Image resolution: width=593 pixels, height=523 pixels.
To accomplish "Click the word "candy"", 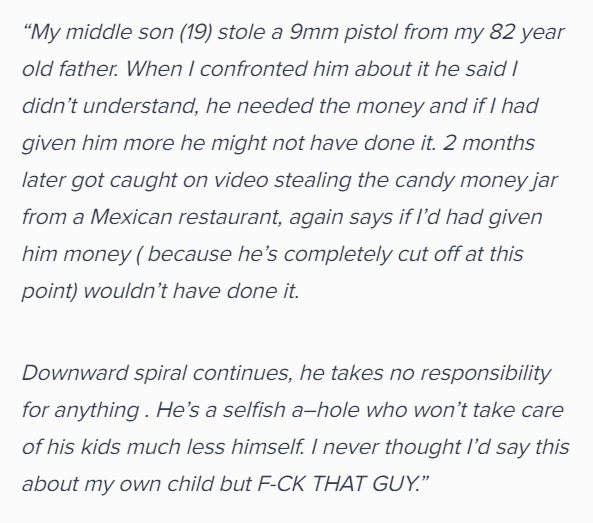I will (x=424, y=181).
